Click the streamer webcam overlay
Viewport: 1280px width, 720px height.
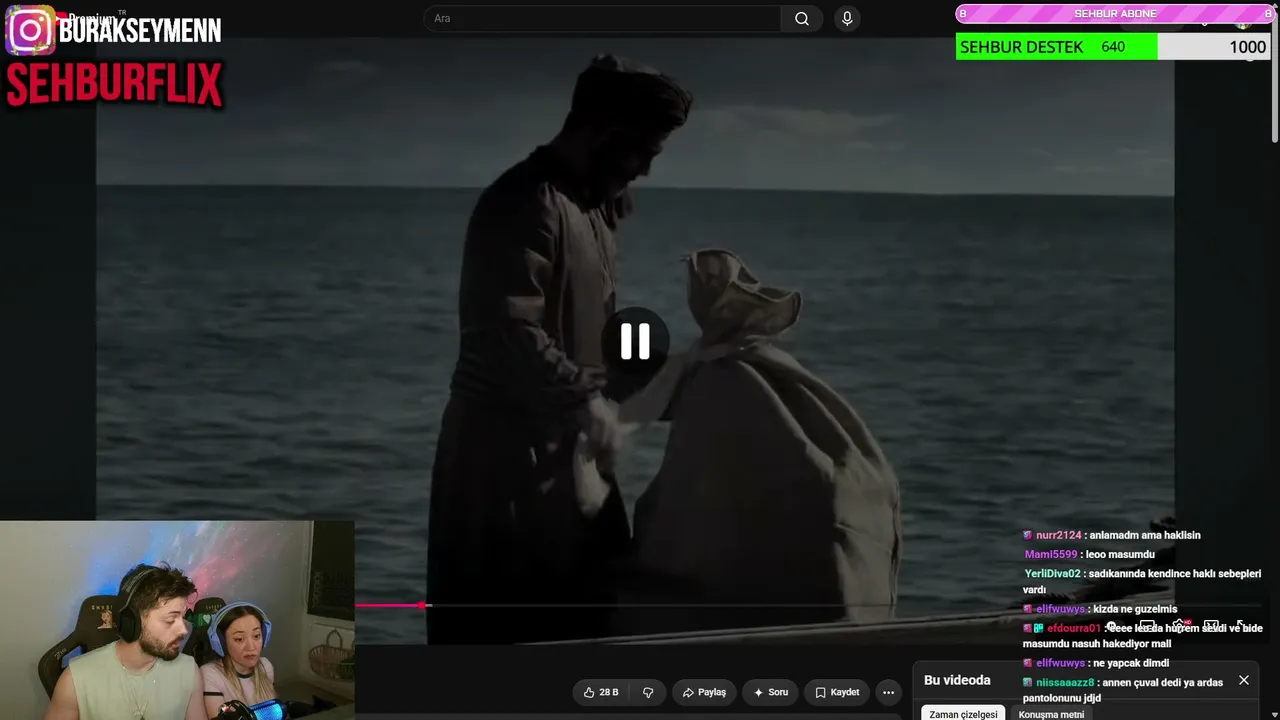click(177, 620)
